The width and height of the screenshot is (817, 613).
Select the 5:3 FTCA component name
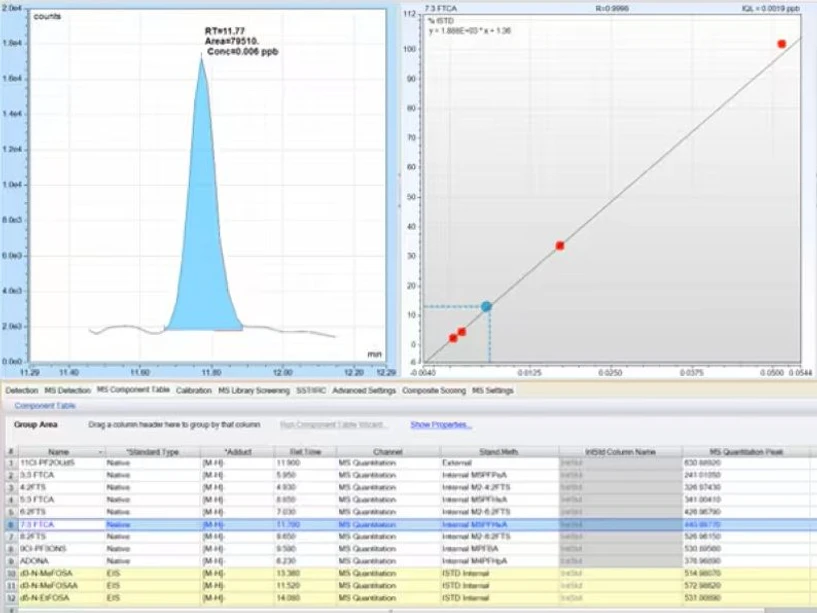36,500
